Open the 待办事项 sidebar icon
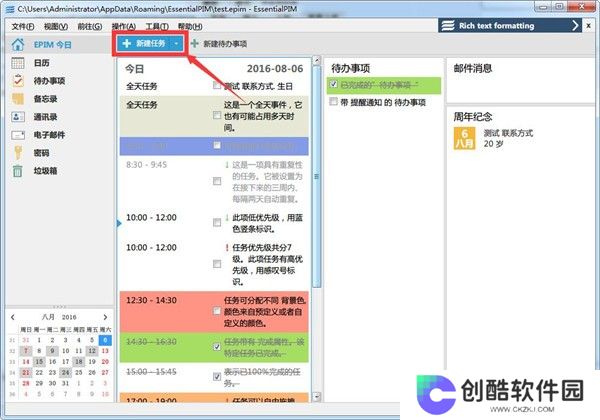Viewport: 600px width, 420px height. 18,81
